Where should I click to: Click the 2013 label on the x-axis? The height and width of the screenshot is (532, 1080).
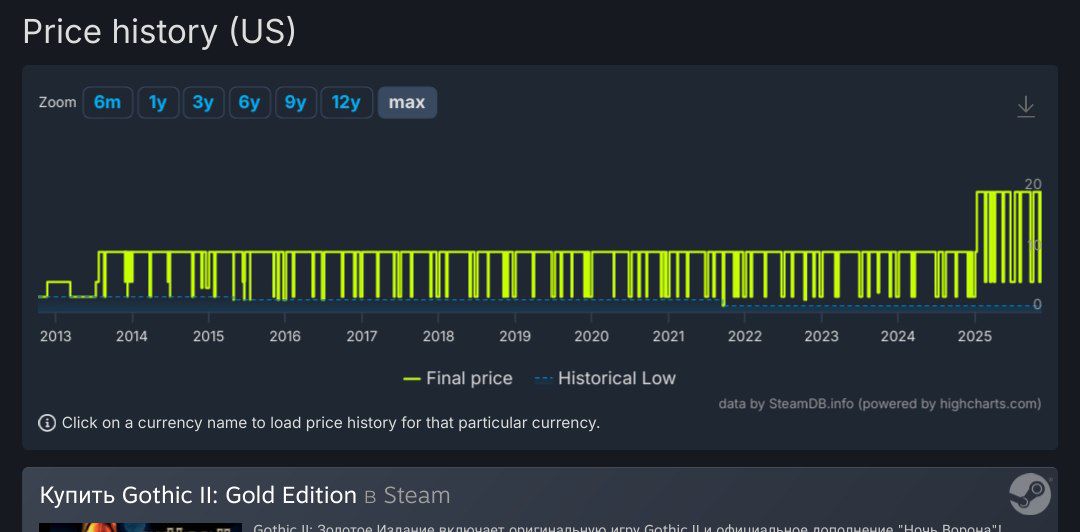[x=55, y=336]
